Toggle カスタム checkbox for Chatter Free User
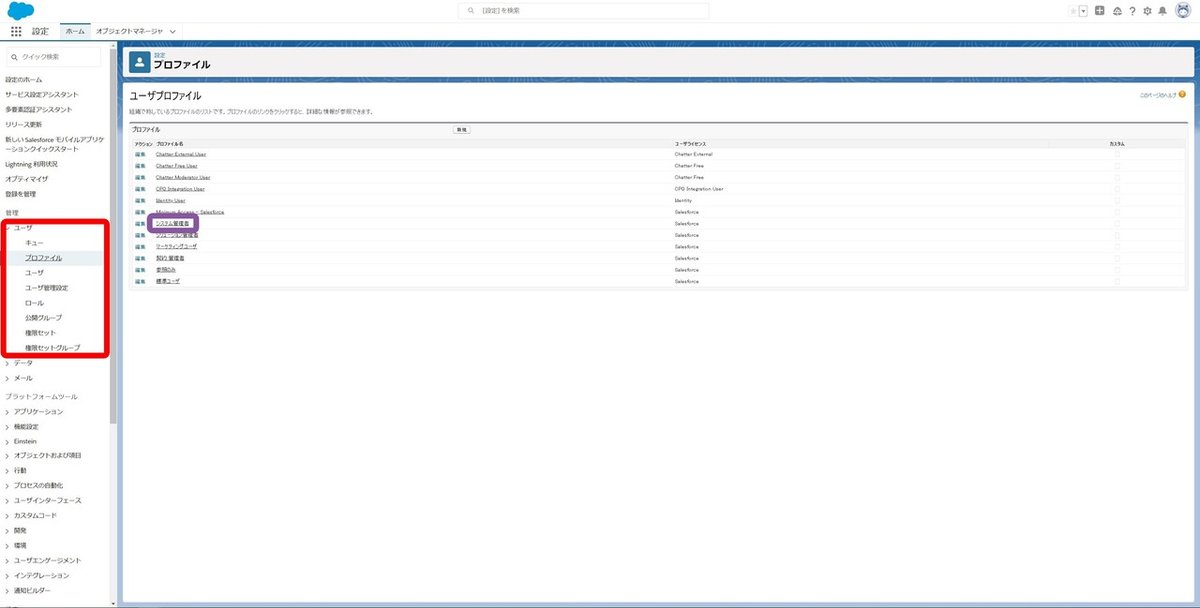Viewport: 1200px width, 608px height. (x=1117, y=165)
